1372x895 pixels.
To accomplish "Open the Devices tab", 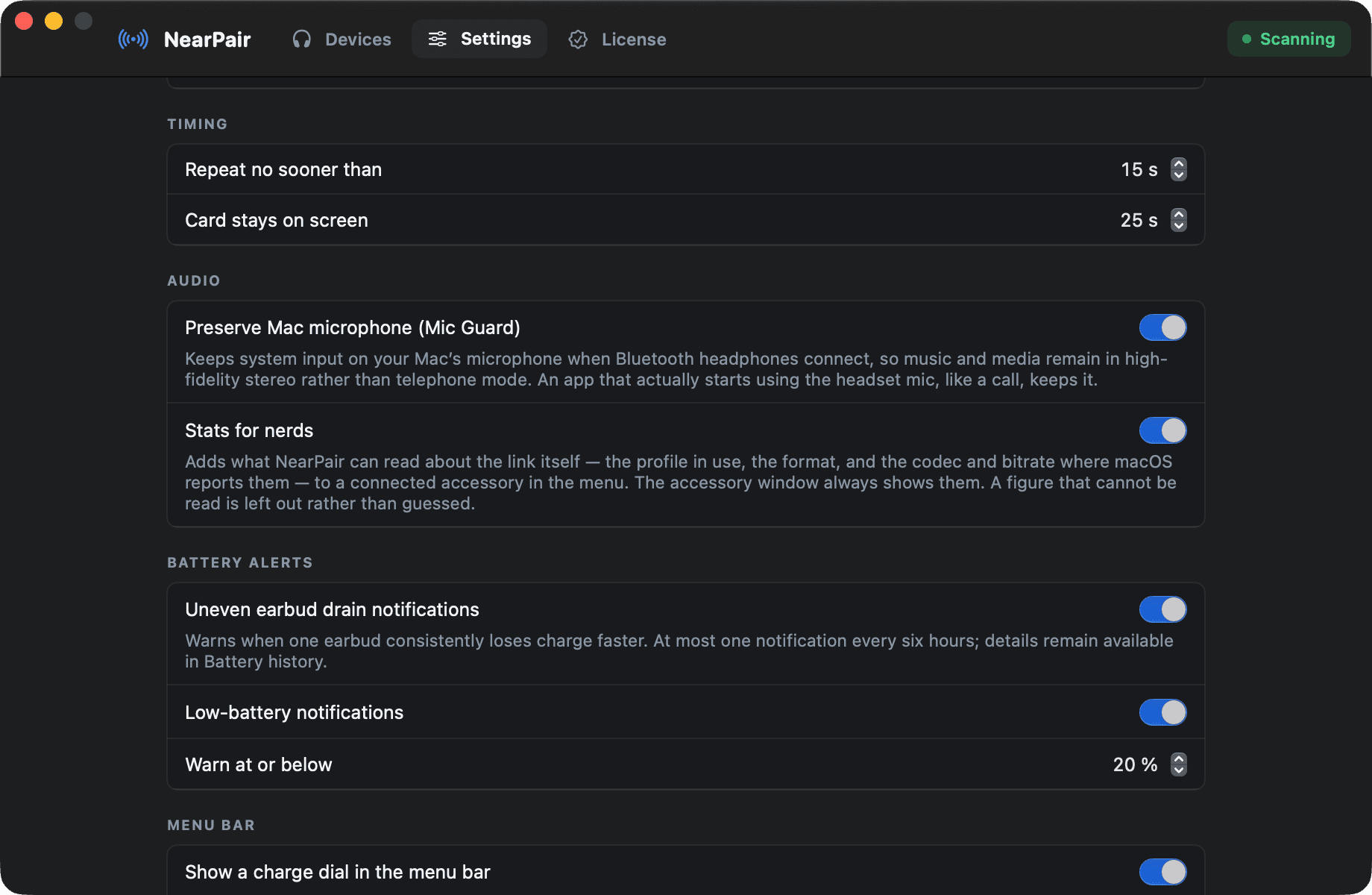I will click(342, 39).
